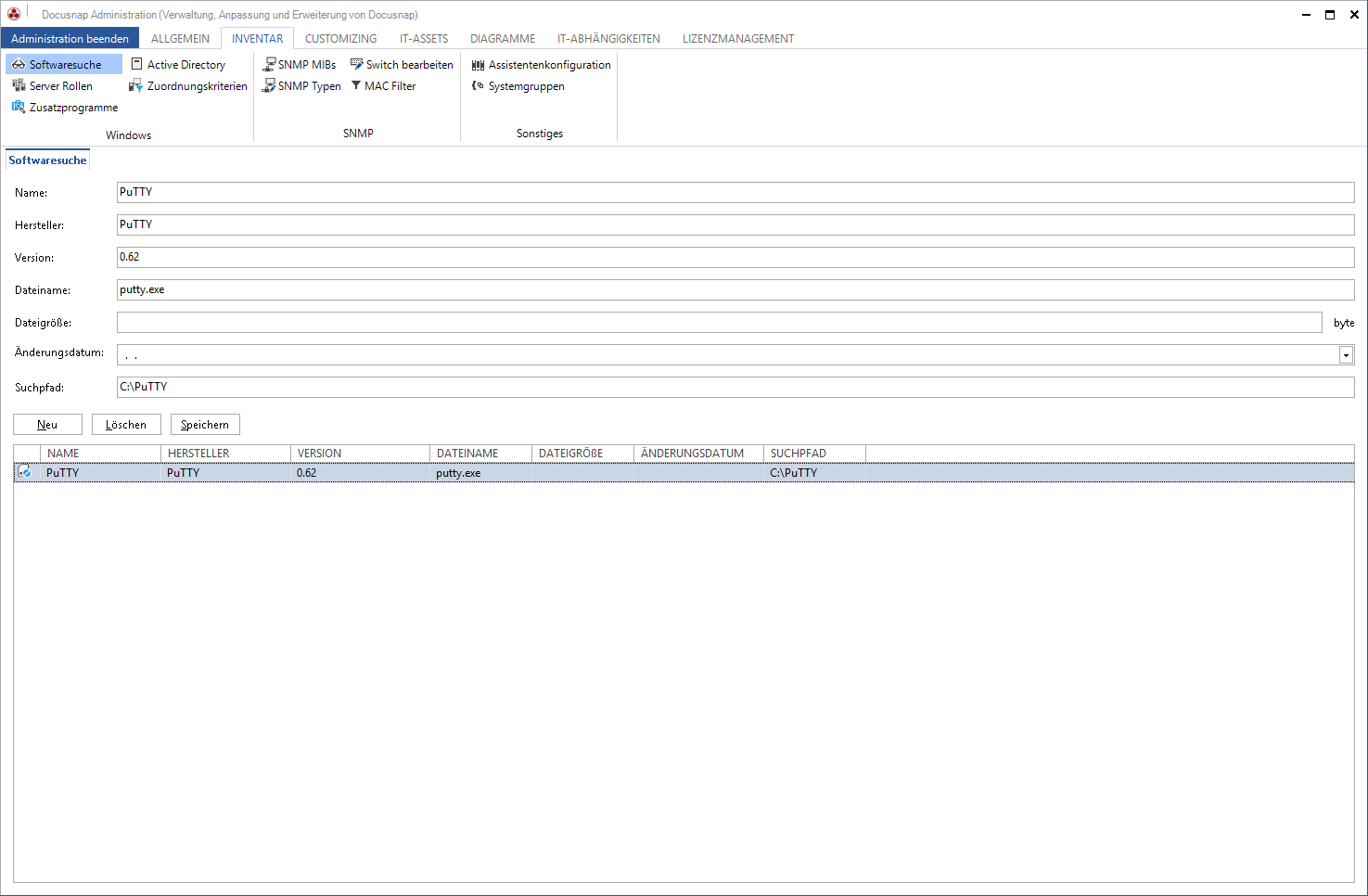The image size is (1368, 896).
Task: Click into the Hersteller input field
Action: (x=735, y=224)
